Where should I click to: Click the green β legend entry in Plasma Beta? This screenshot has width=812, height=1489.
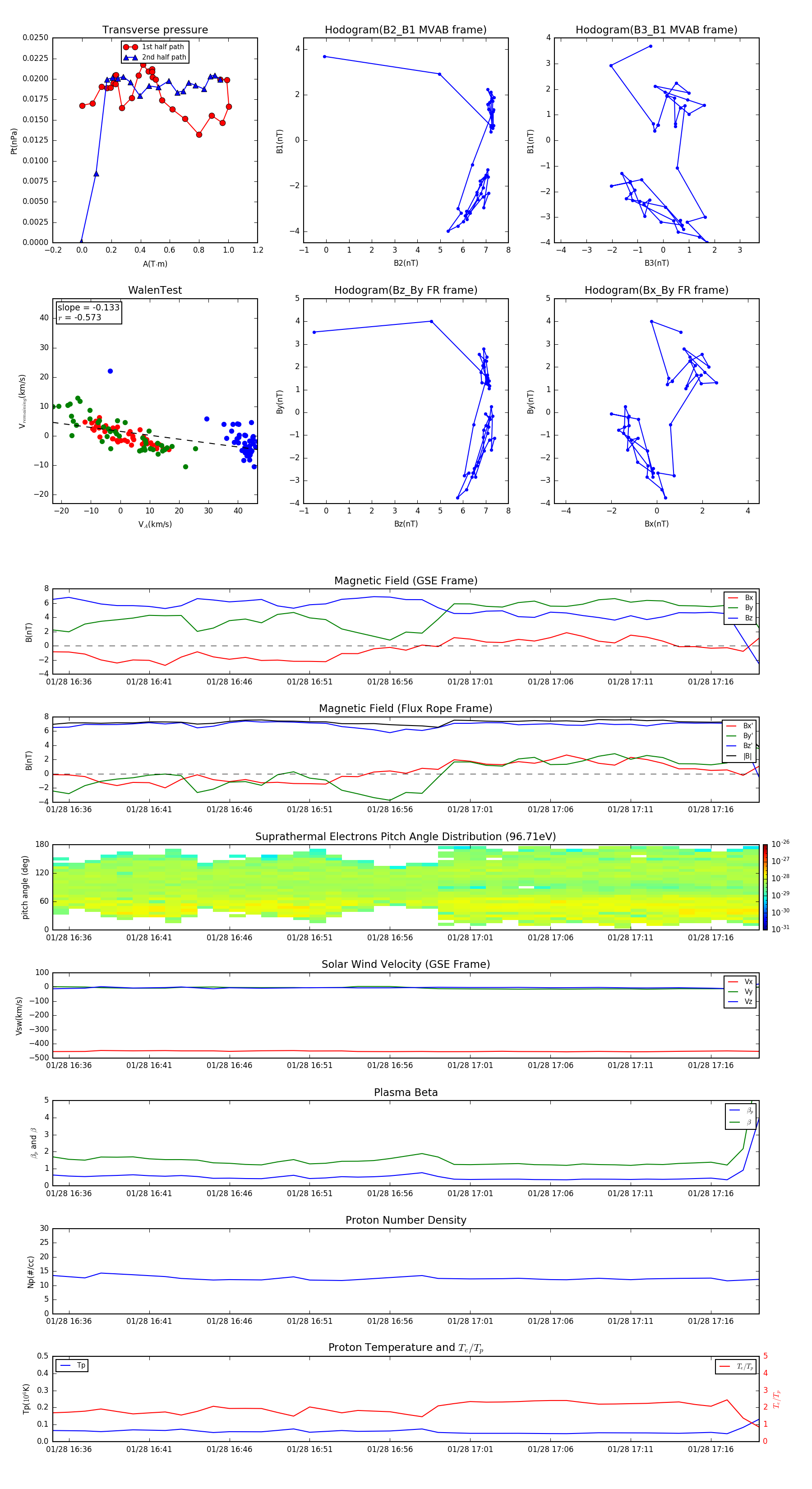(741, 1122)
